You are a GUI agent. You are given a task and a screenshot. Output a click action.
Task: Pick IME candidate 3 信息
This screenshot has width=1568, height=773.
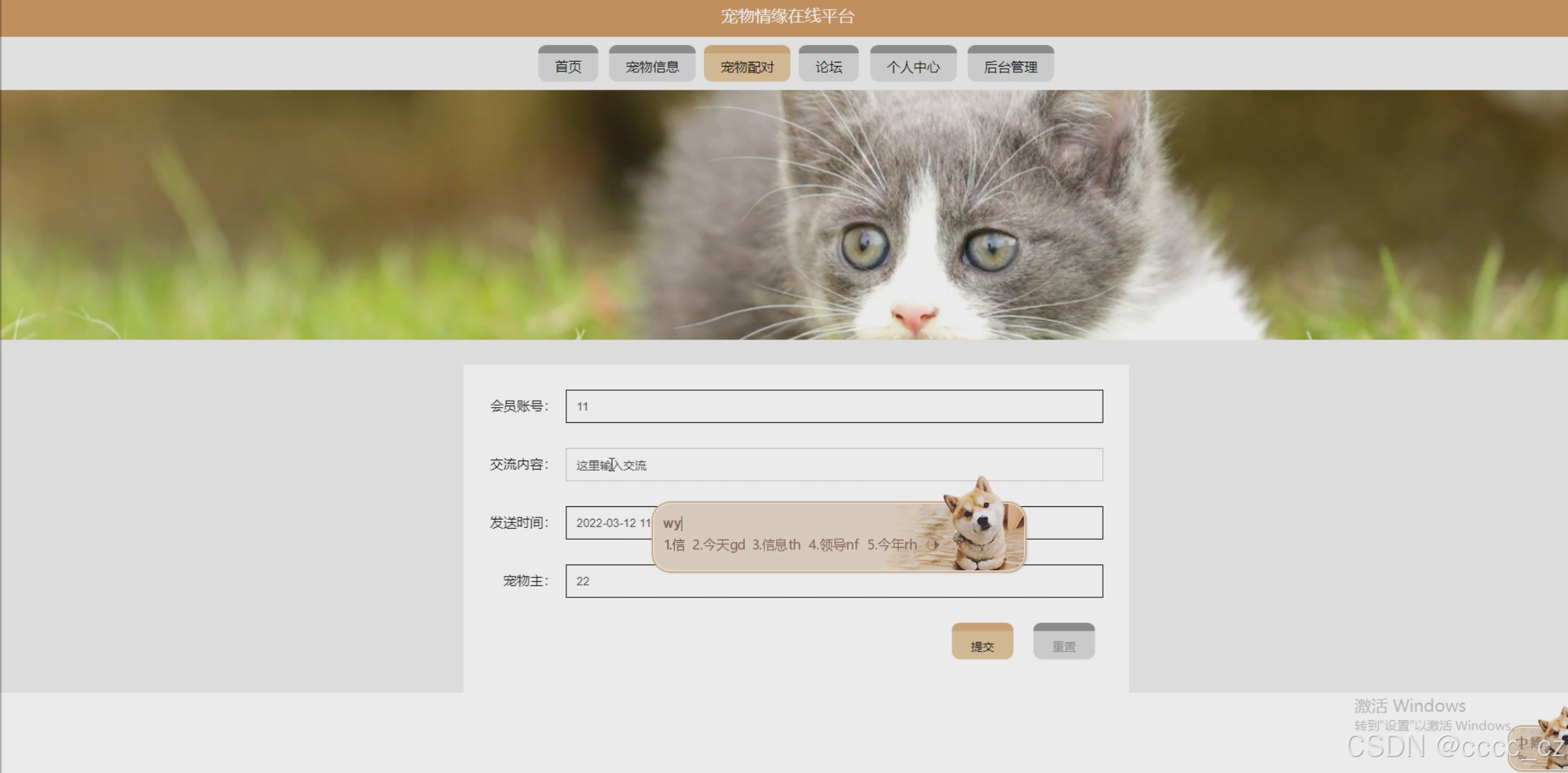[x=776, y=545]
